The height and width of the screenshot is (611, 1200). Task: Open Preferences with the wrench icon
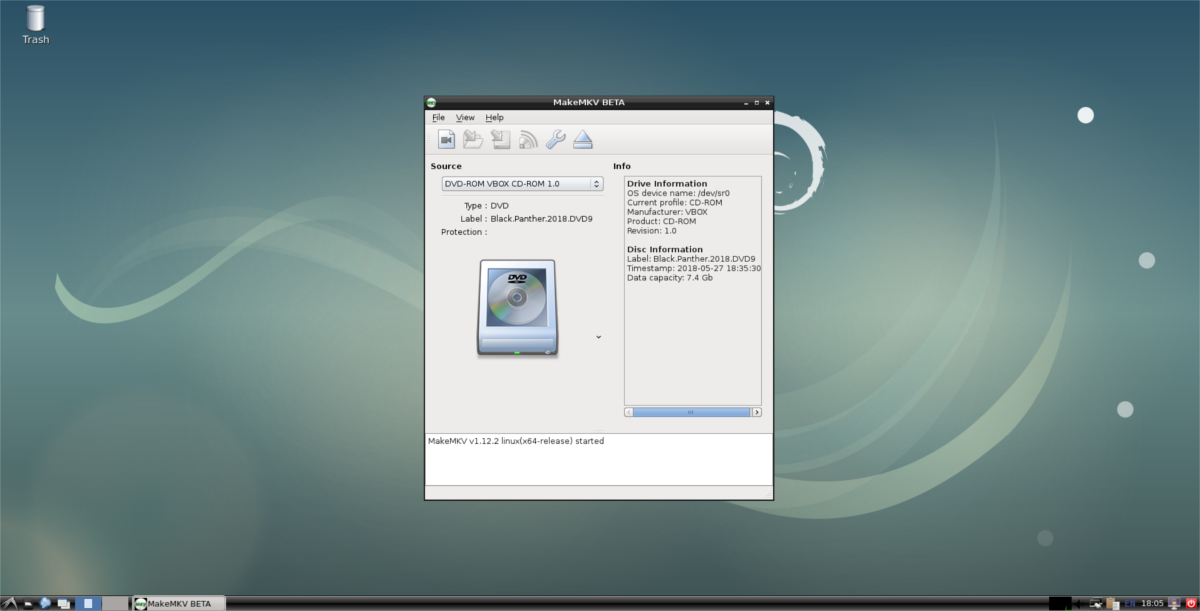556,140
